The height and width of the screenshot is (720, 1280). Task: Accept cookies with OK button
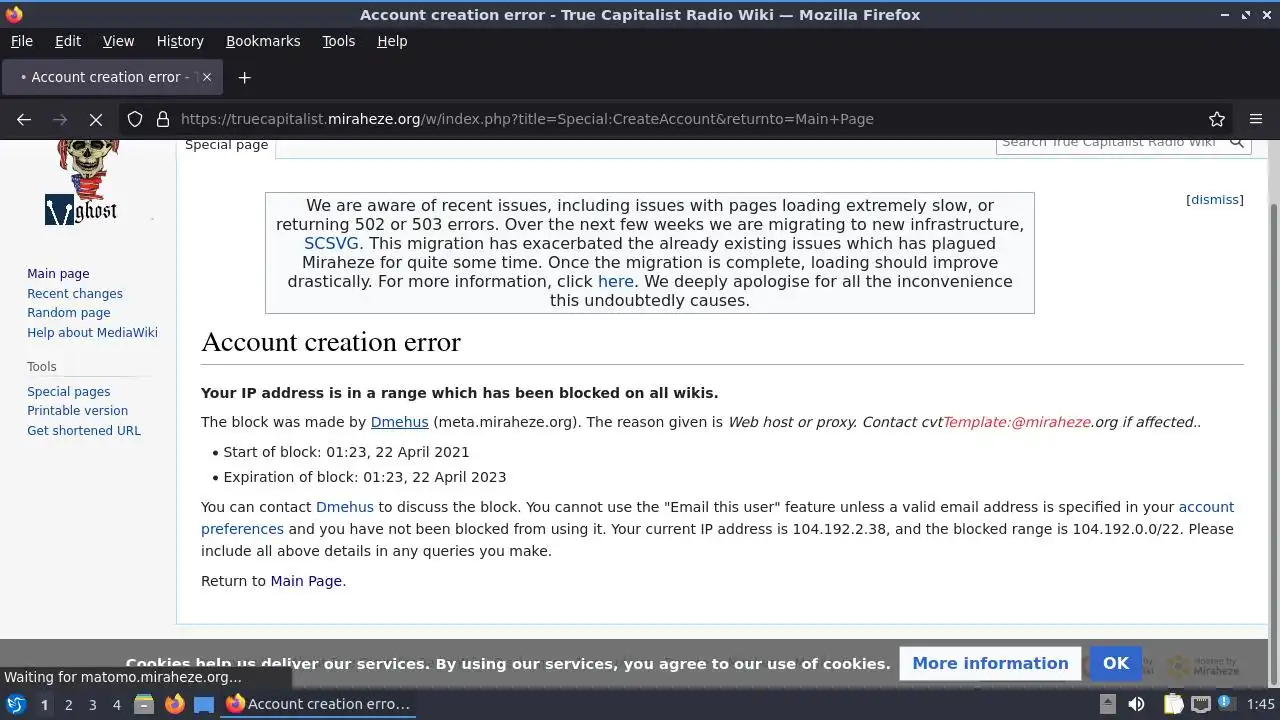tap(1116, 664)
